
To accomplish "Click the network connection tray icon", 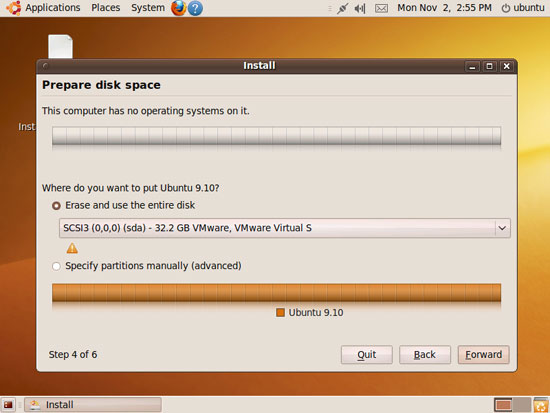I will click(x=342, y=8).
